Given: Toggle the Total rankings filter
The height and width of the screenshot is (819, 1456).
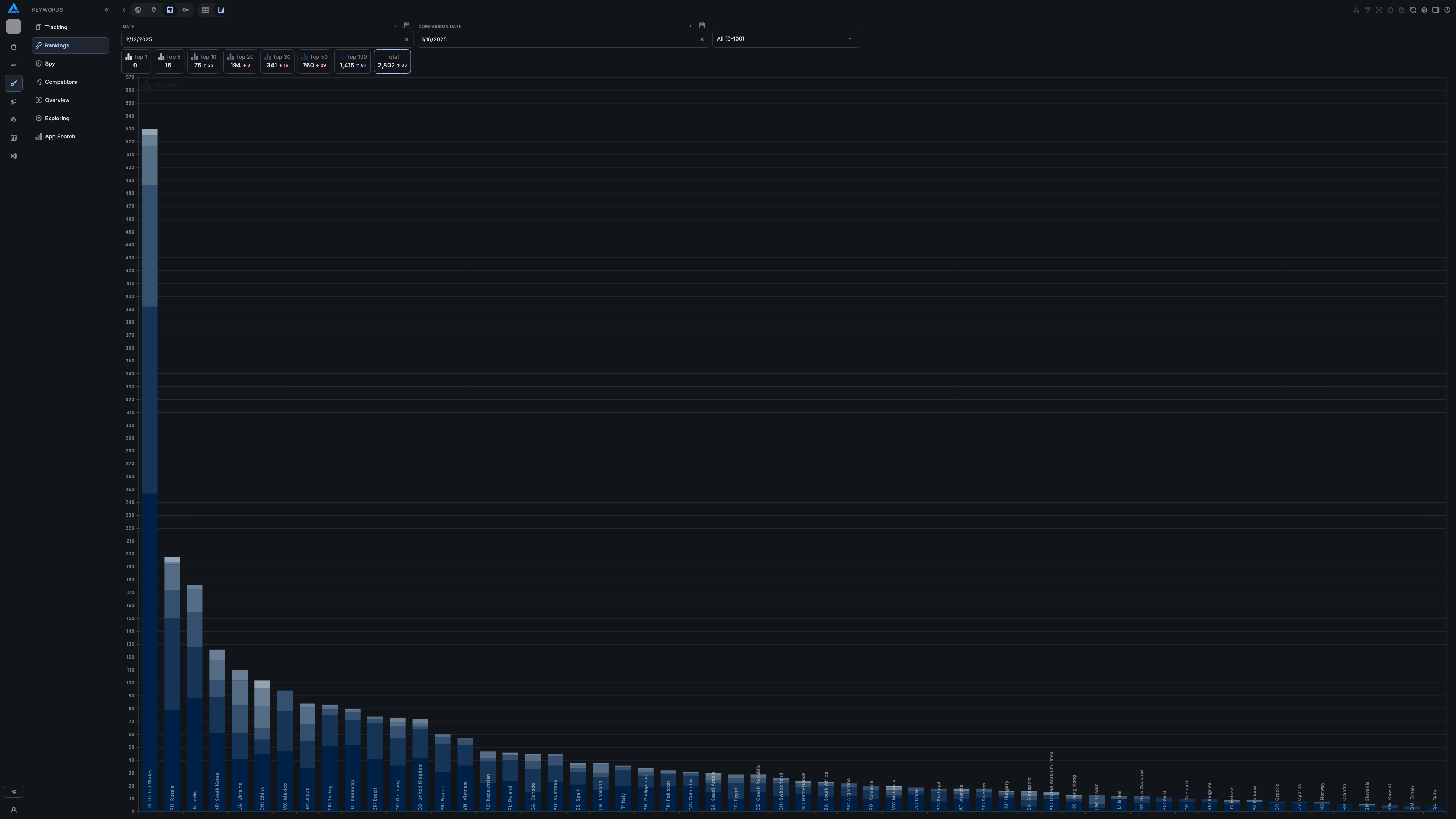Looking at the screenshot, I should [392, 61].
